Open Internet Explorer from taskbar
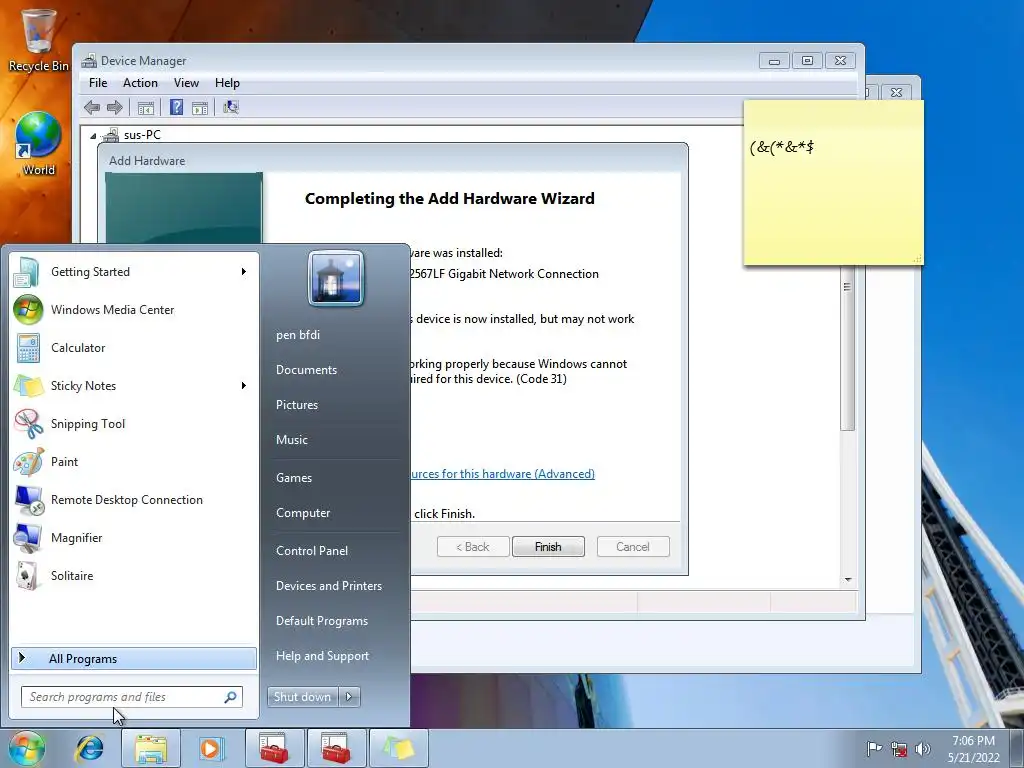 [89, 748]
